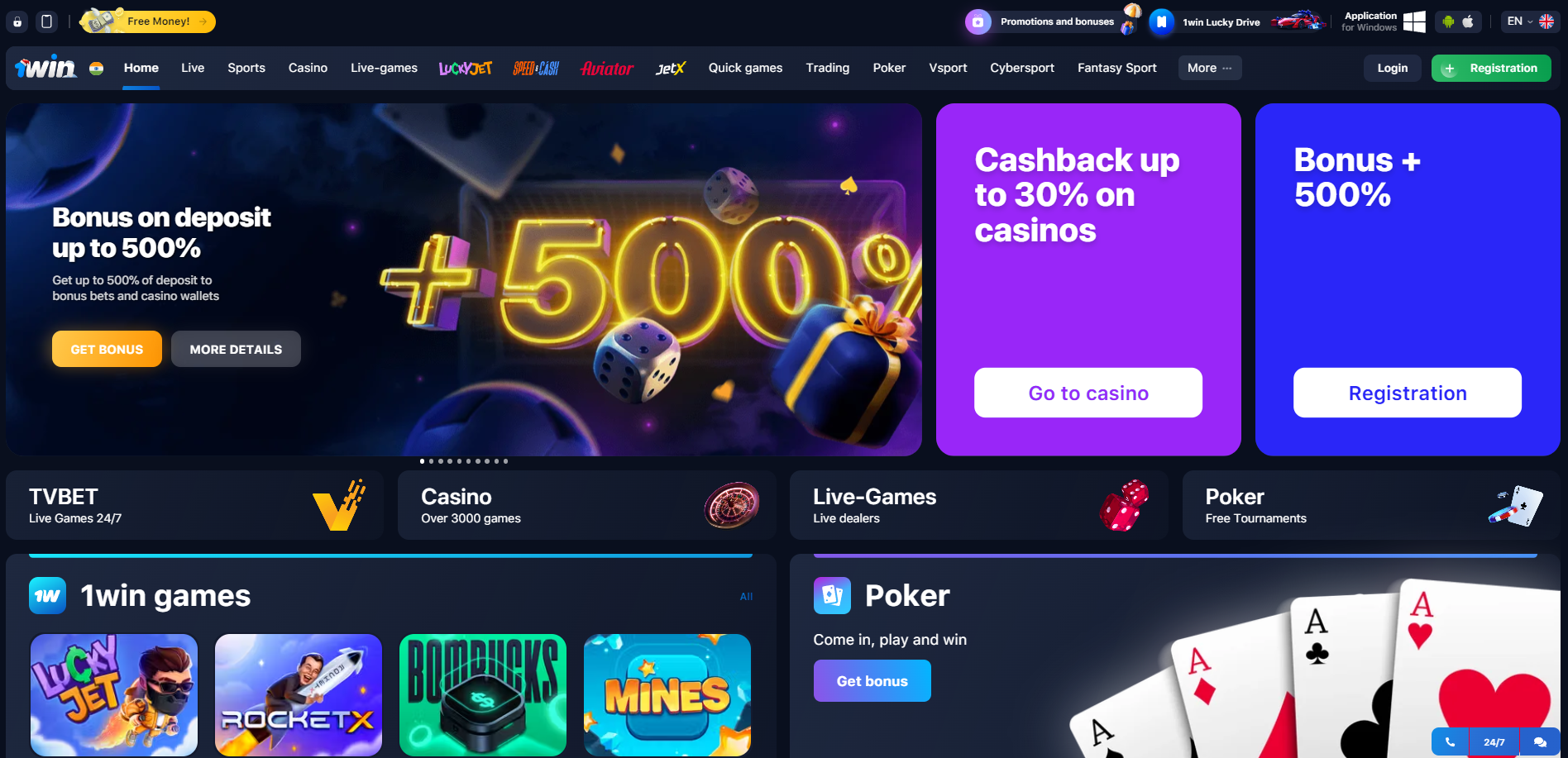Expand the More navigation menu

1210,68
